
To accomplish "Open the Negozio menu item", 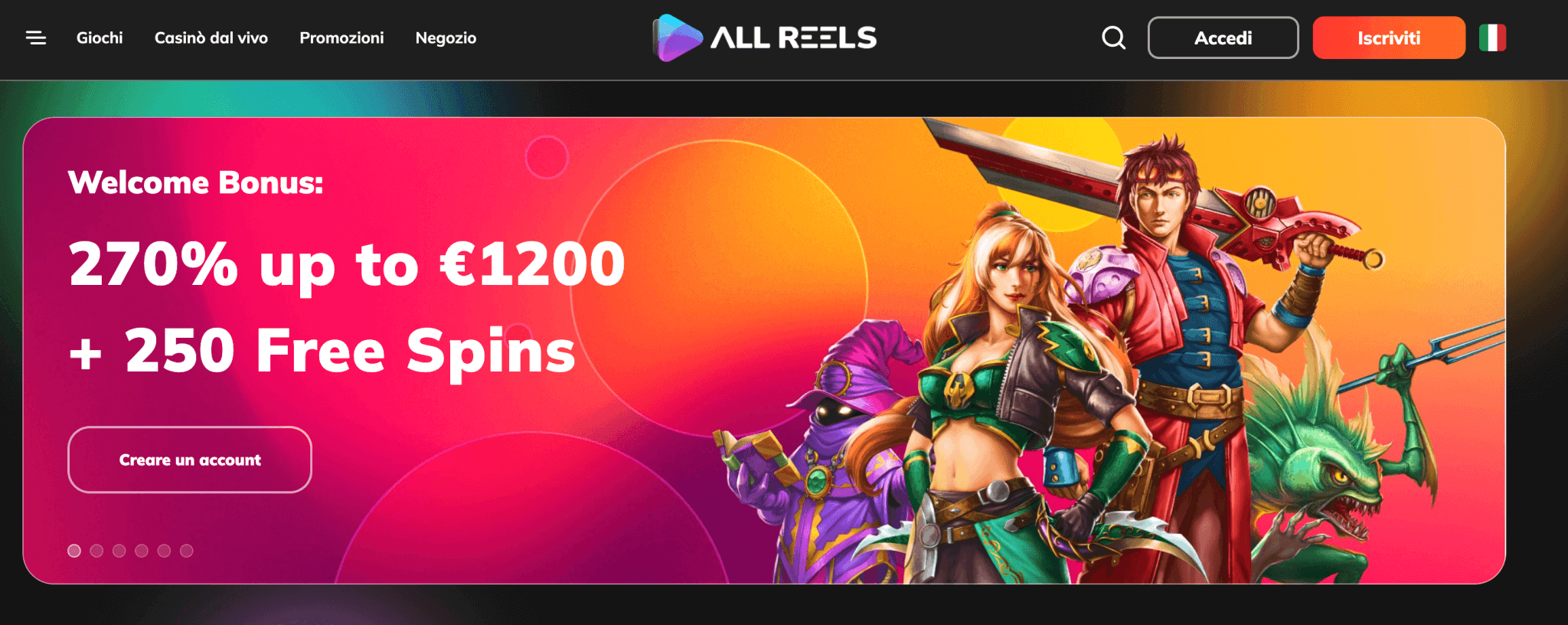I will click(446, 38).
